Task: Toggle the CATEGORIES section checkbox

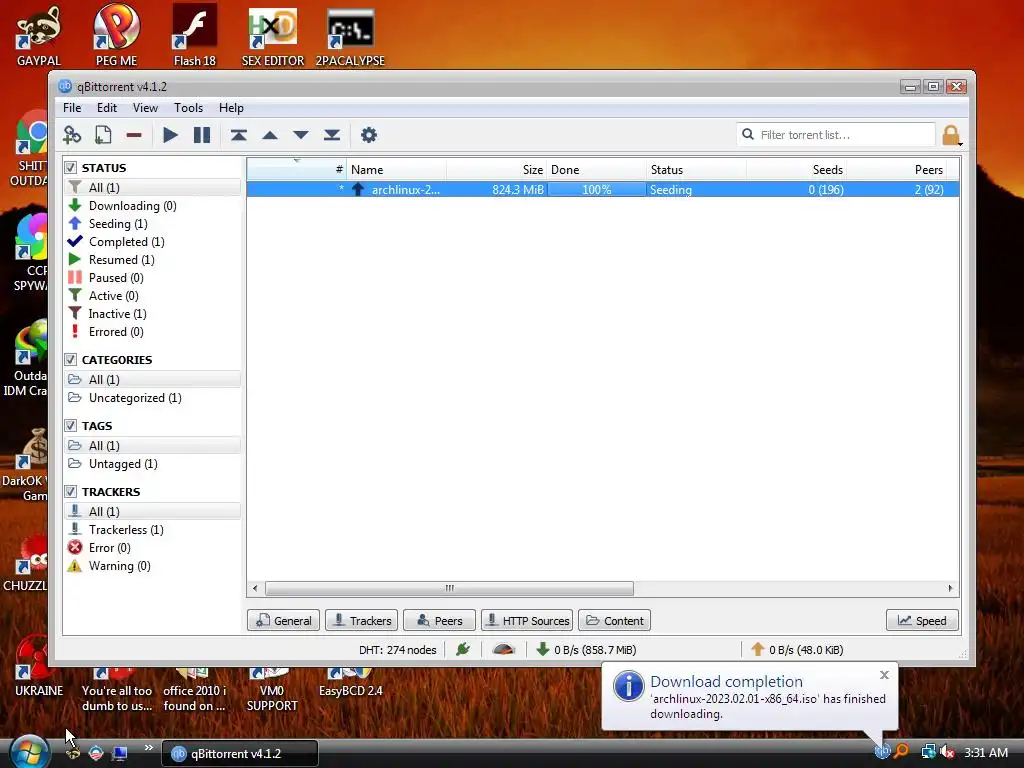Action: tap(71, 360)
